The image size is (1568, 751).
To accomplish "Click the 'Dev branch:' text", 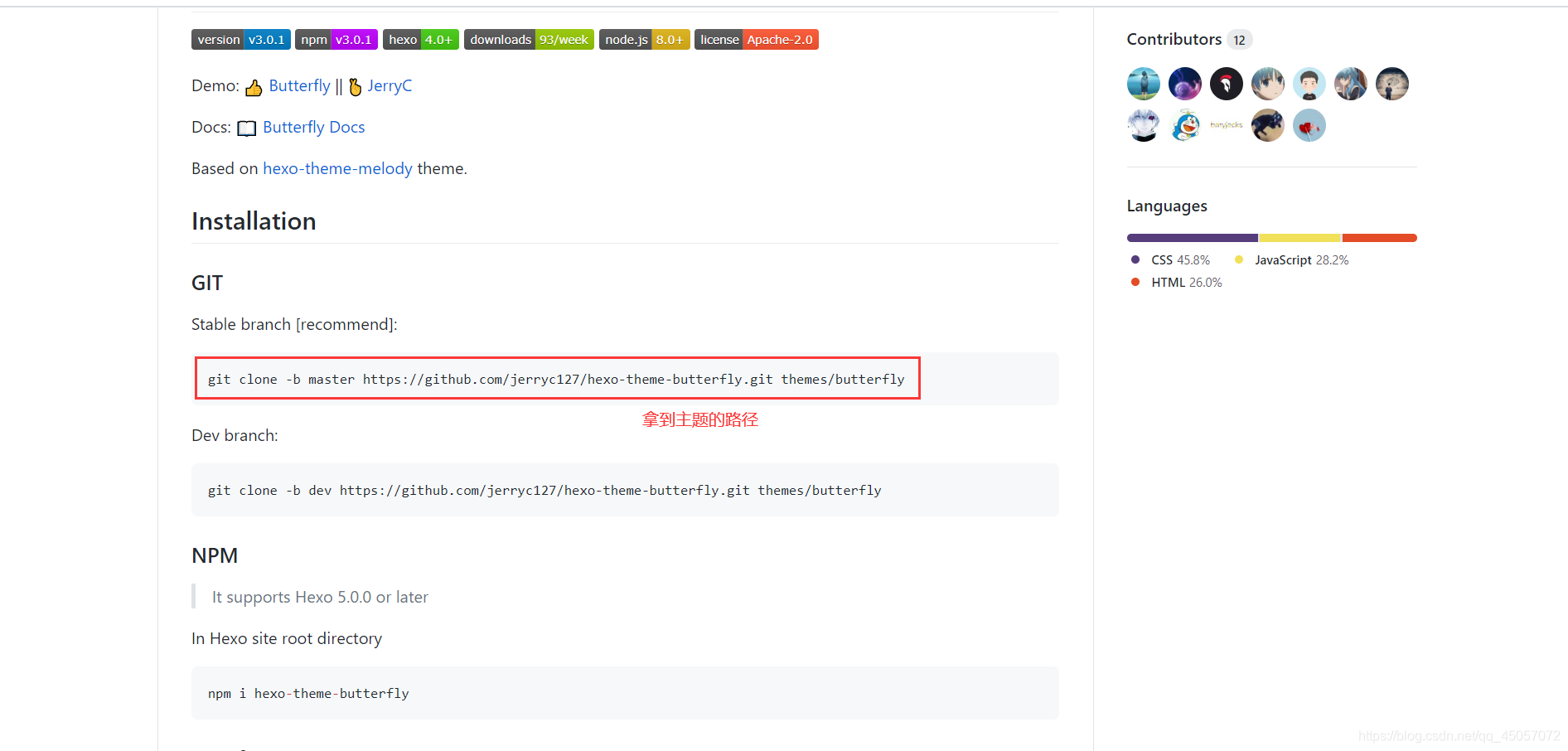I will pyautogui.click(x=235, y=436).
